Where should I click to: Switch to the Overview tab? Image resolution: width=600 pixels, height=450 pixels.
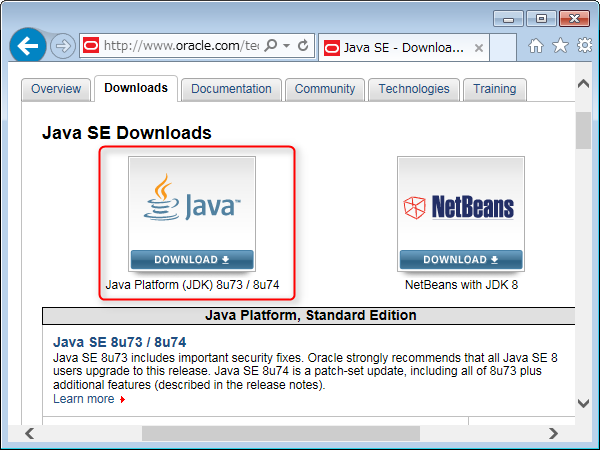tap(56, 89)
